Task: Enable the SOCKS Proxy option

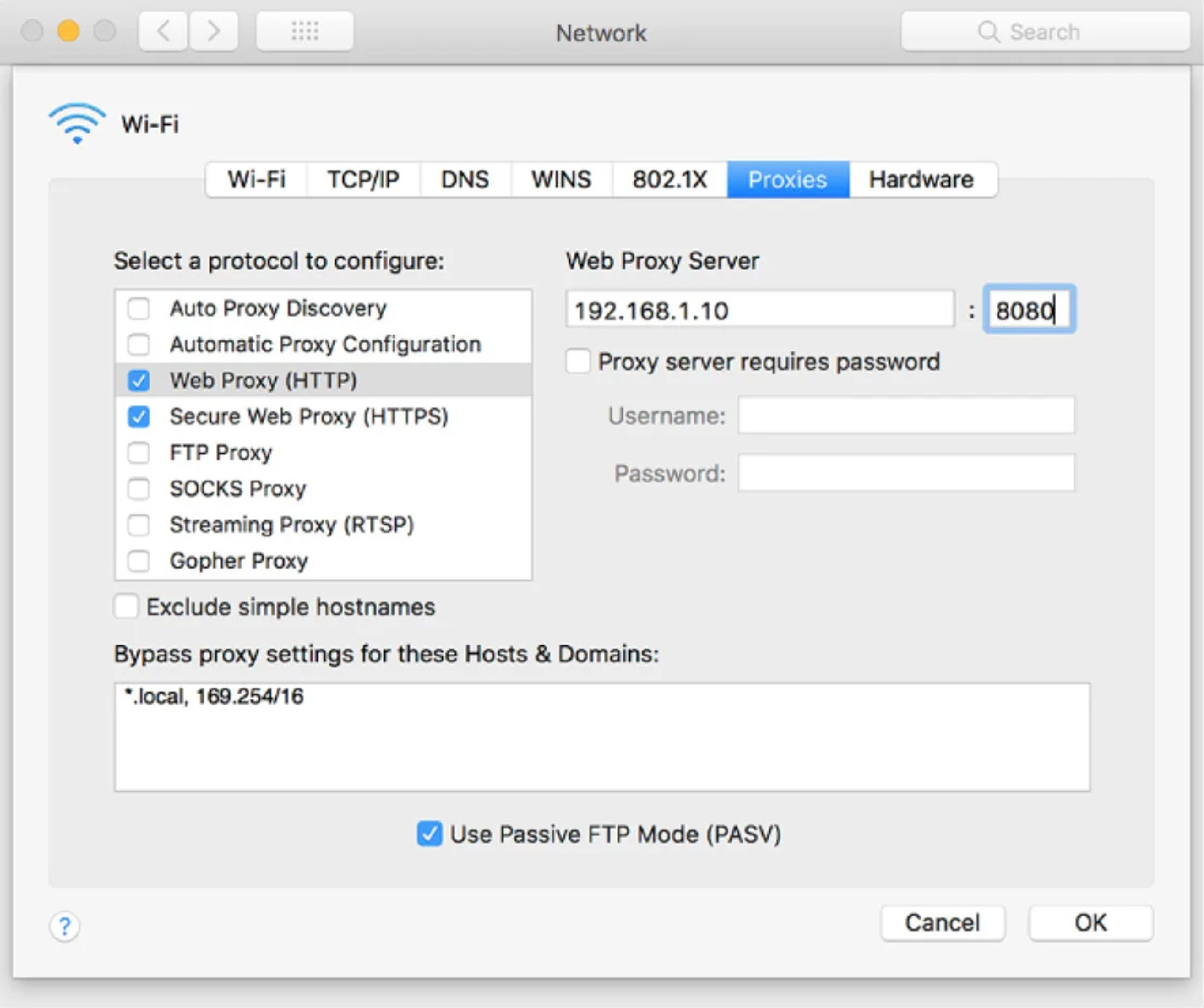Action: point(138,489)
